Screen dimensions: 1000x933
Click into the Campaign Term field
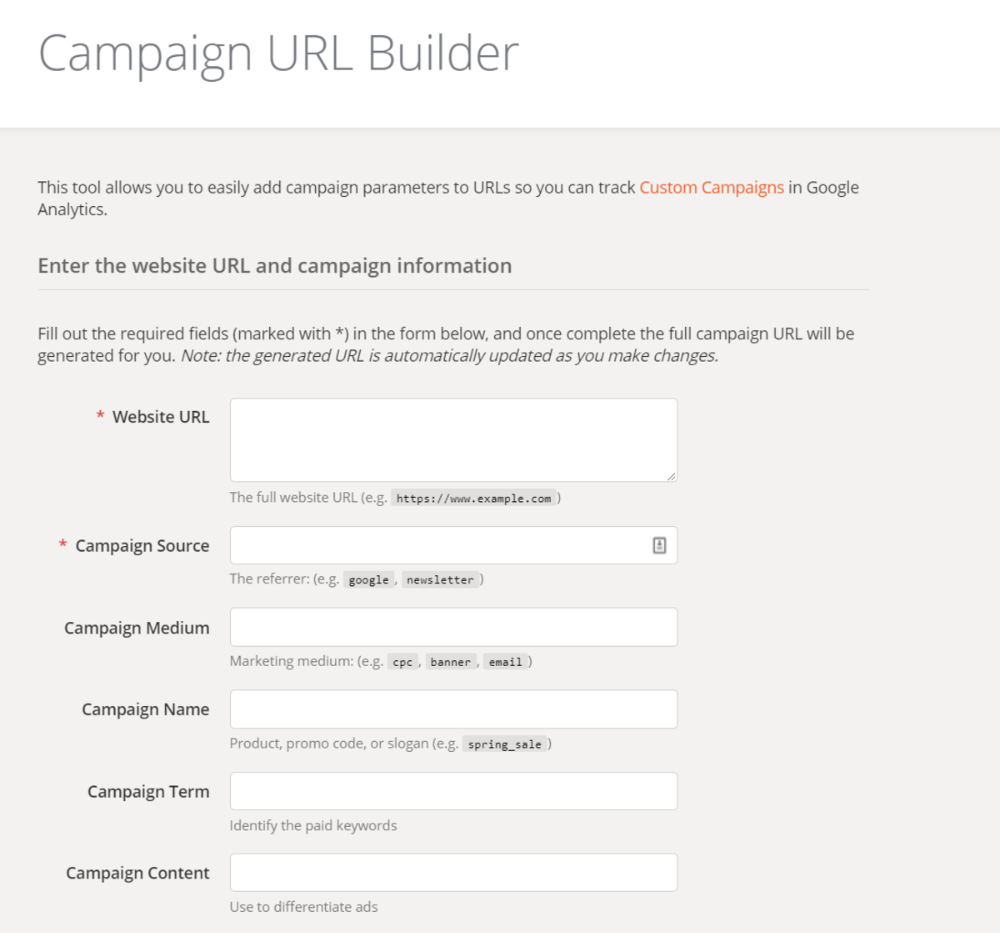pyautogui.click(x=453, y=791)
